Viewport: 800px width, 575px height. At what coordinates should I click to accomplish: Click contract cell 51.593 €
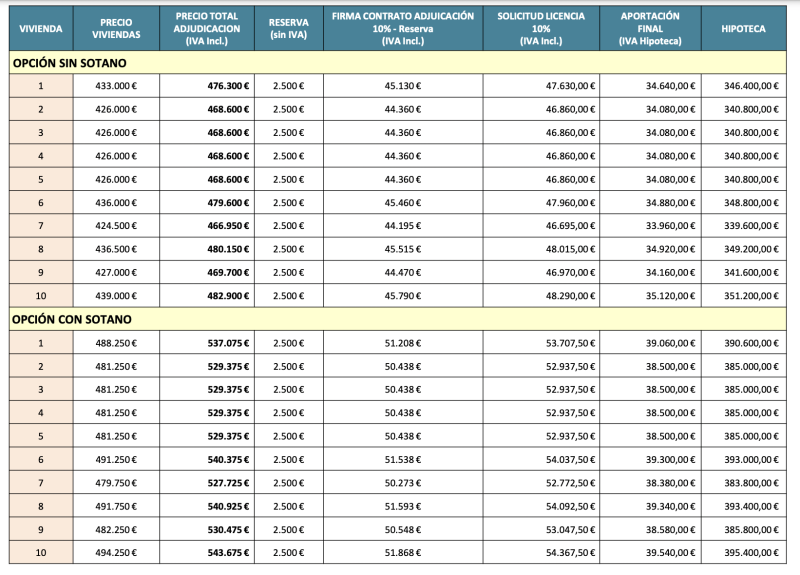[403, 506]
